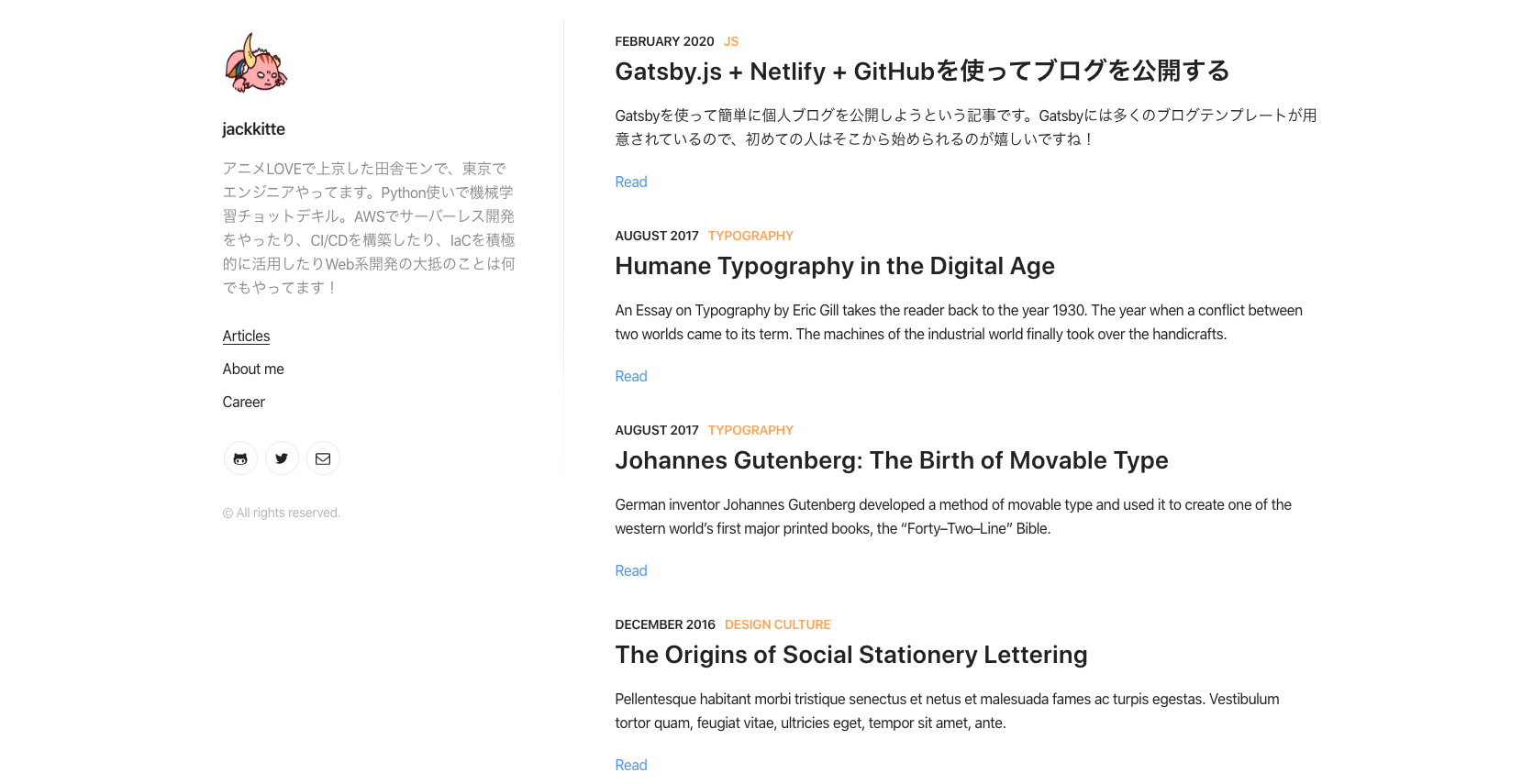Viewport: 1522px width, 784px height.
Task: Go to the Articles menu item
Action: (x=246, y=337)
